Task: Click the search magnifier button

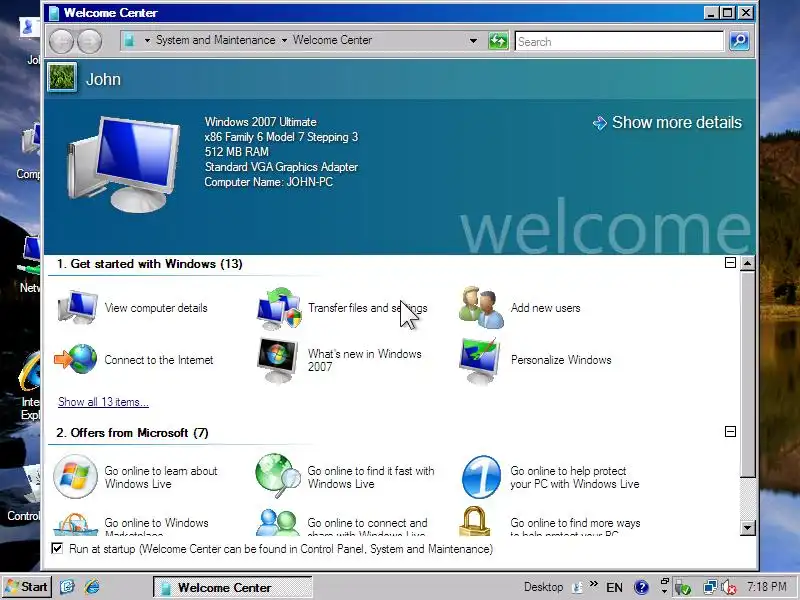Action: pos(739,41)
